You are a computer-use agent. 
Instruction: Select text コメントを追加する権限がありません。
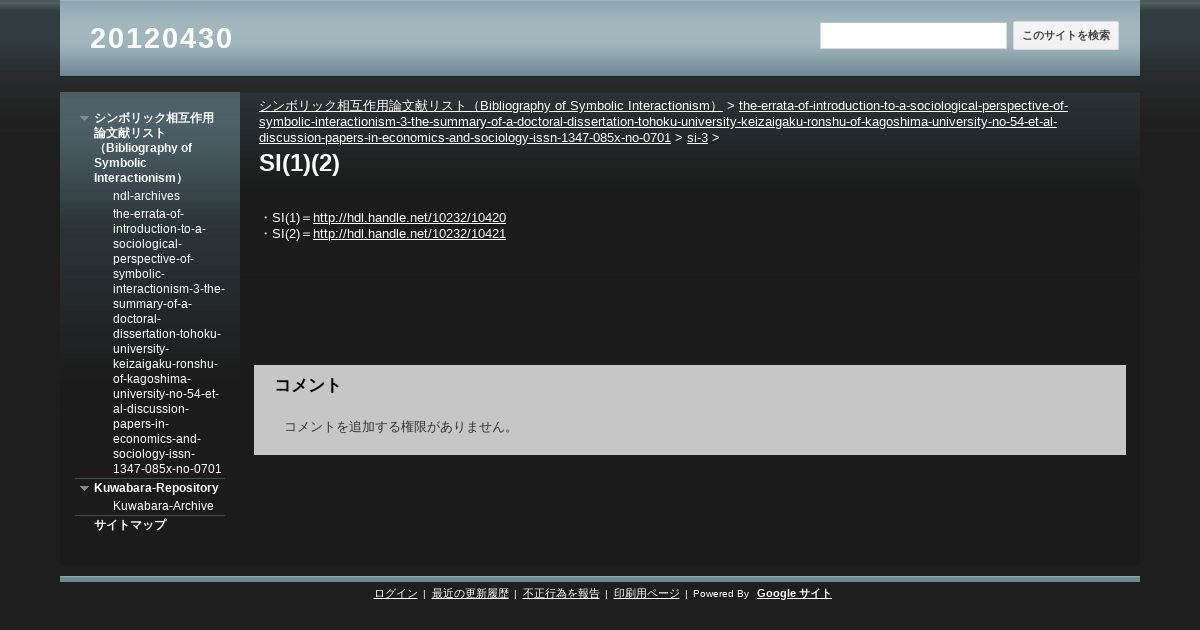(x=400, y=427)
